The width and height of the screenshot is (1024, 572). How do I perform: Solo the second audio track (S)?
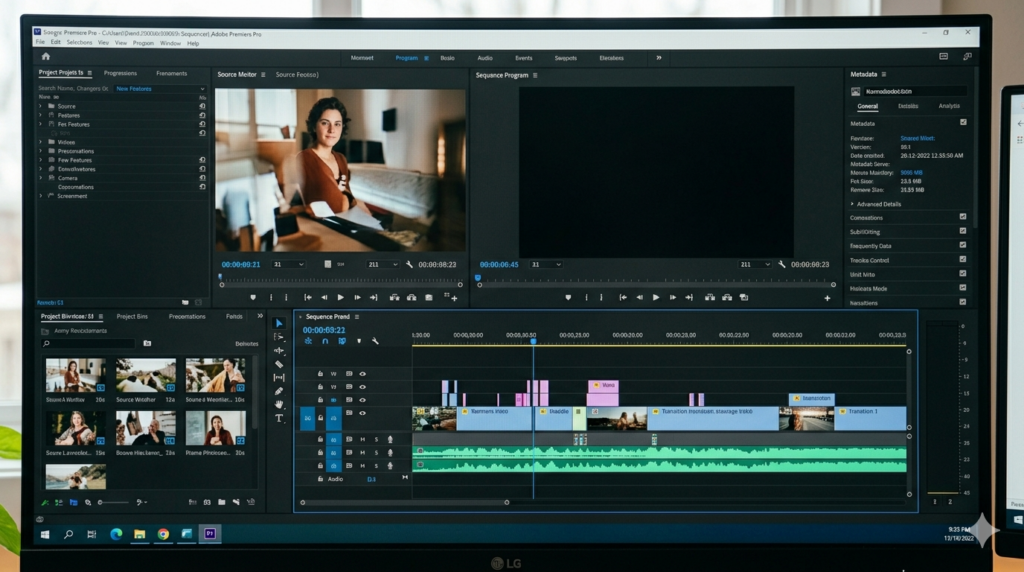[376, 453]
